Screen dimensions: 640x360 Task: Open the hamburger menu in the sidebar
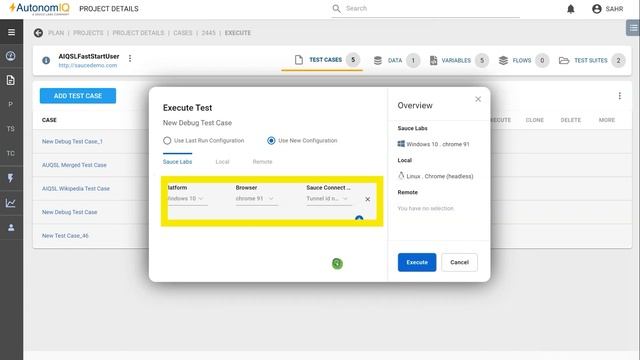point(11,32)
